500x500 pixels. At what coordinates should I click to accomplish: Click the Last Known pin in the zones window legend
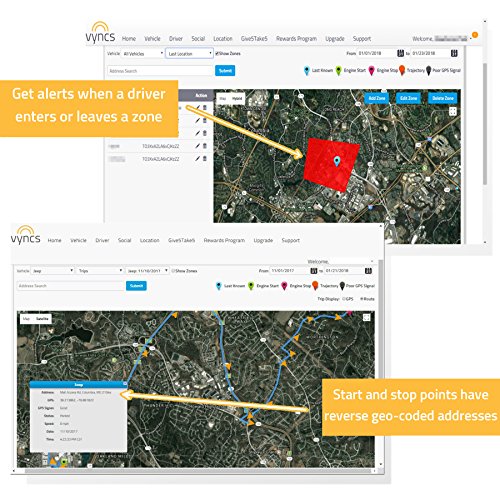(x=307, y=70)
